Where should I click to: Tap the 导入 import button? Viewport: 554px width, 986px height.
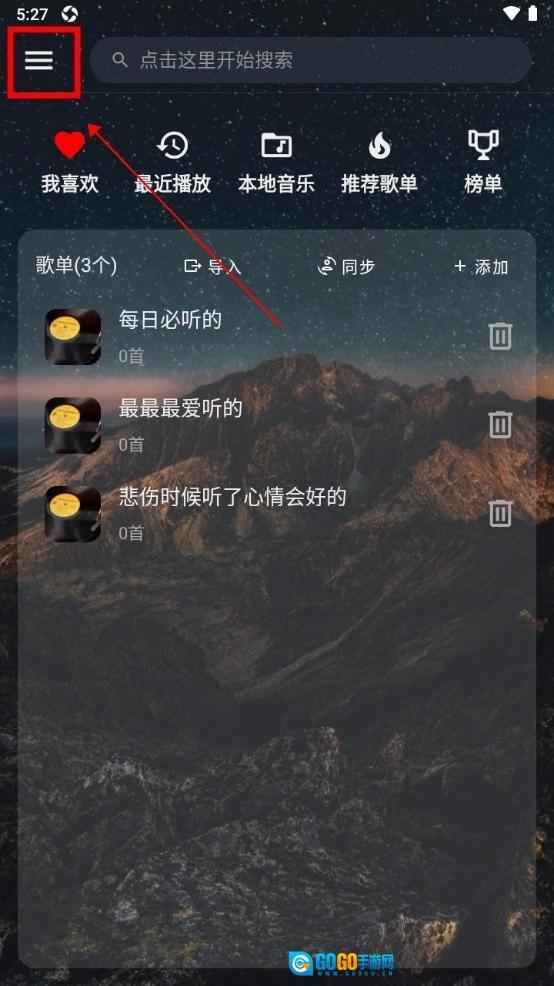pos(213,267)
